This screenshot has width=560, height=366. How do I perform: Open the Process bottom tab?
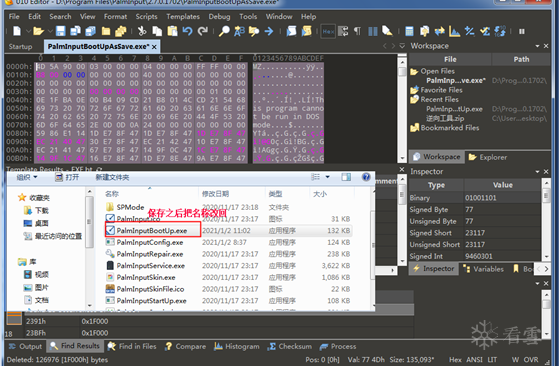click(338, 346)
